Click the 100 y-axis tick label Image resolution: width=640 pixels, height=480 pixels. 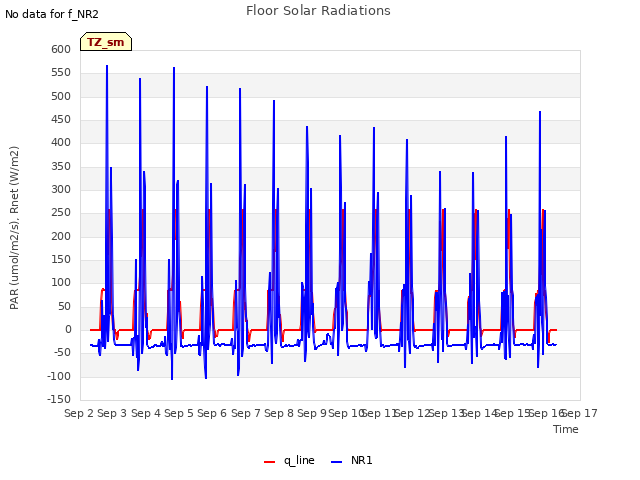point(61,283)
